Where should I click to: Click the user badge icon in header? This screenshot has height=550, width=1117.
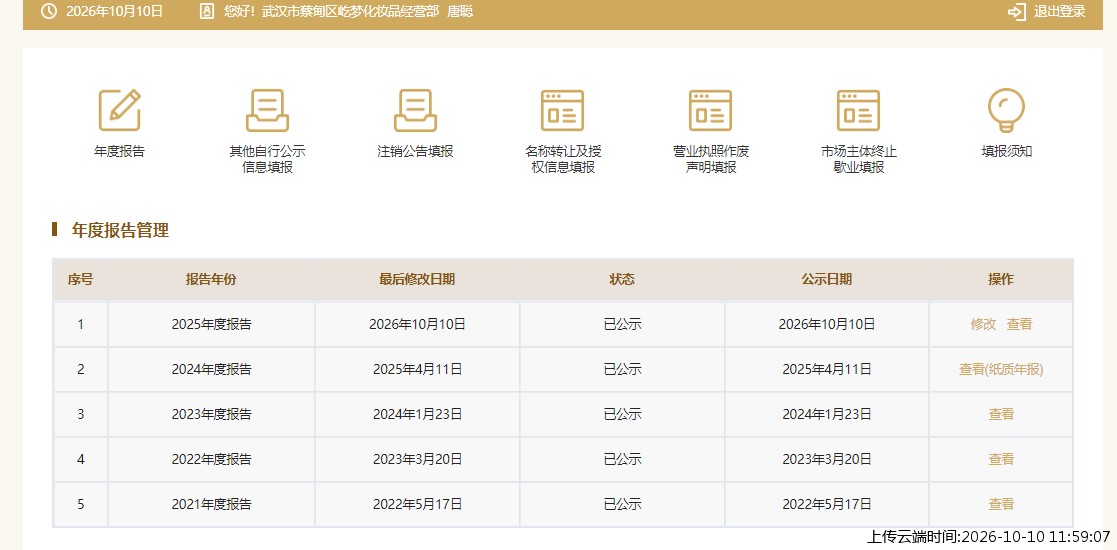coord(207,11)
